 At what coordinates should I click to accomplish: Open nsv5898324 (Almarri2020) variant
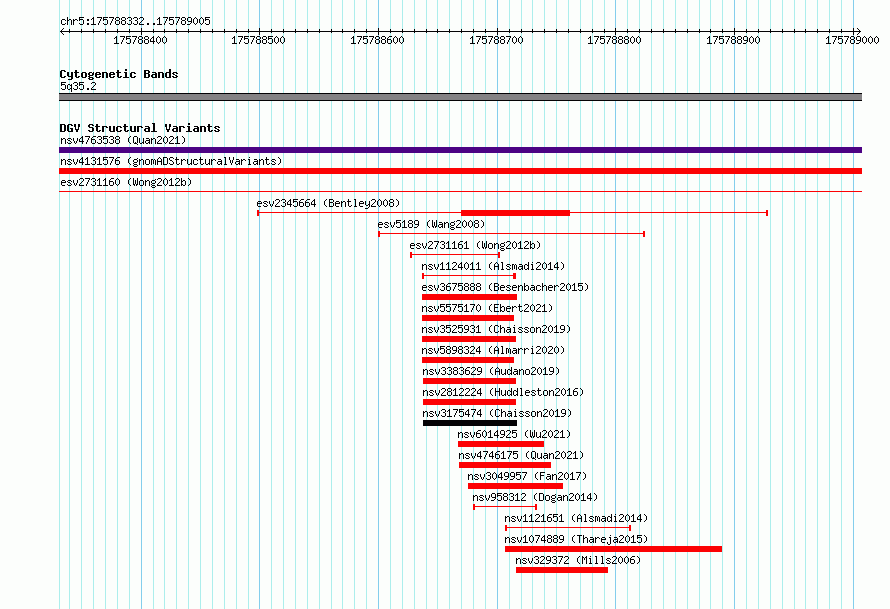click(x=493, y=350)
